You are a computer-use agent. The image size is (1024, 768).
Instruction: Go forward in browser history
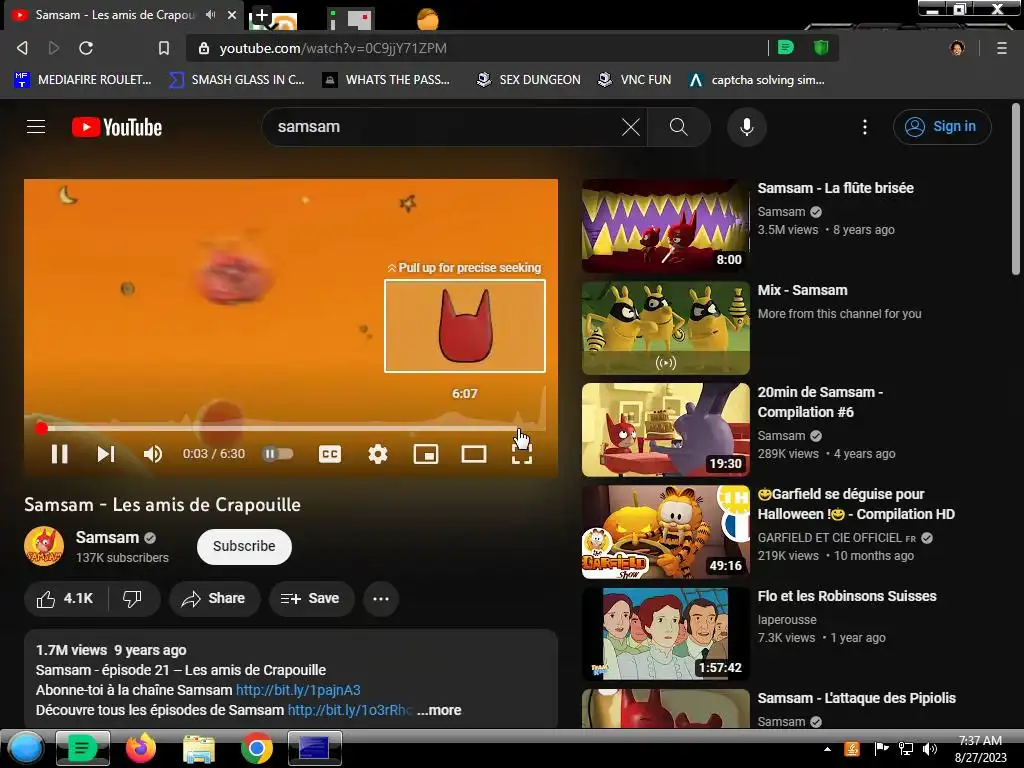(54, 48)
